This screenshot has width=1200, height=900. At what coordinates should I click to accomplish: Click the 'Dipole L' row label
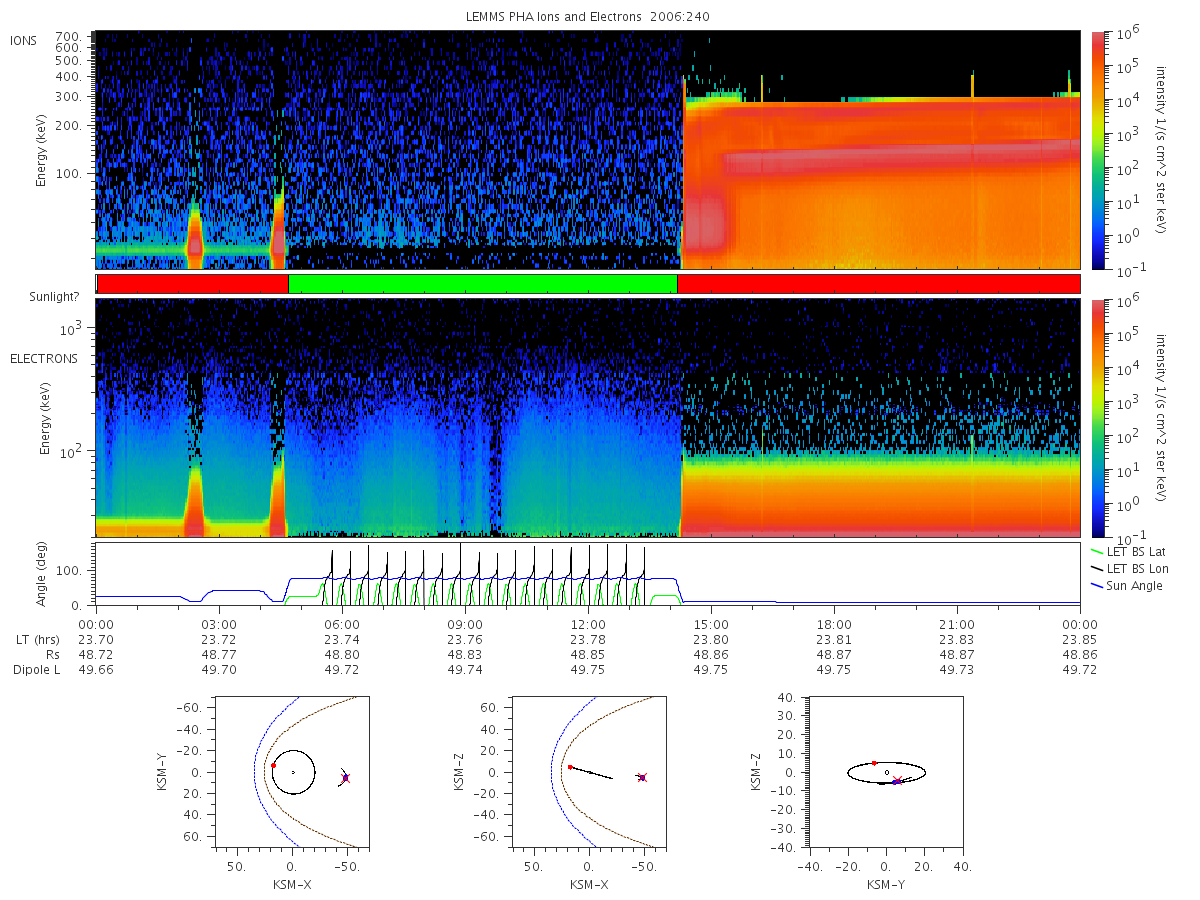coord(36,669)
